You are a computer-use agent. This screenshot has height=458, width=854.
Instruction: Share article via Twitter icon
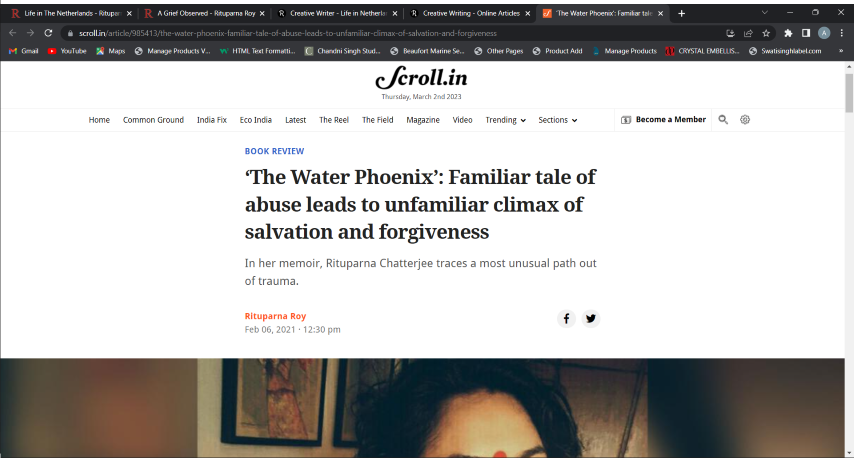(x=590, y=319)
